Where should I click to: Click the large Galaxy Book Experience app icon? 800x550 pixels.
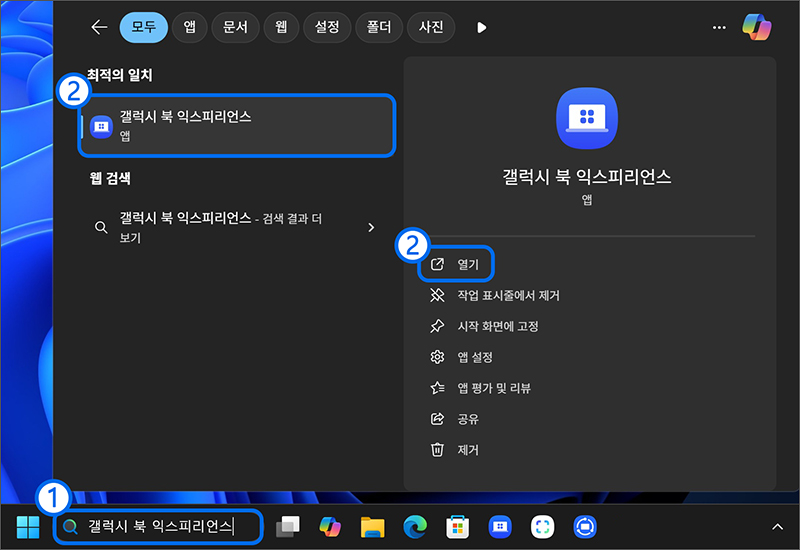click(587, 118)
